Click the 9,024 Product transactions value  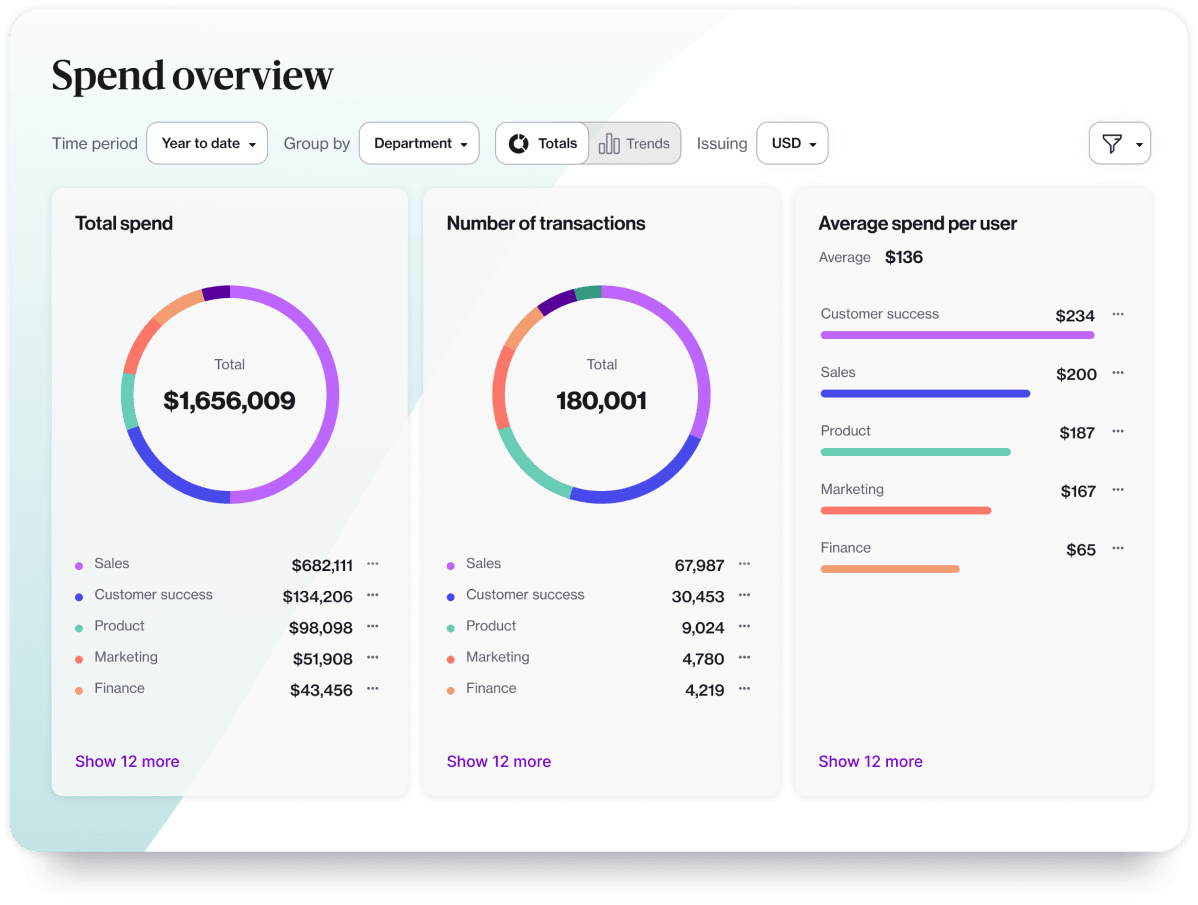703,629
